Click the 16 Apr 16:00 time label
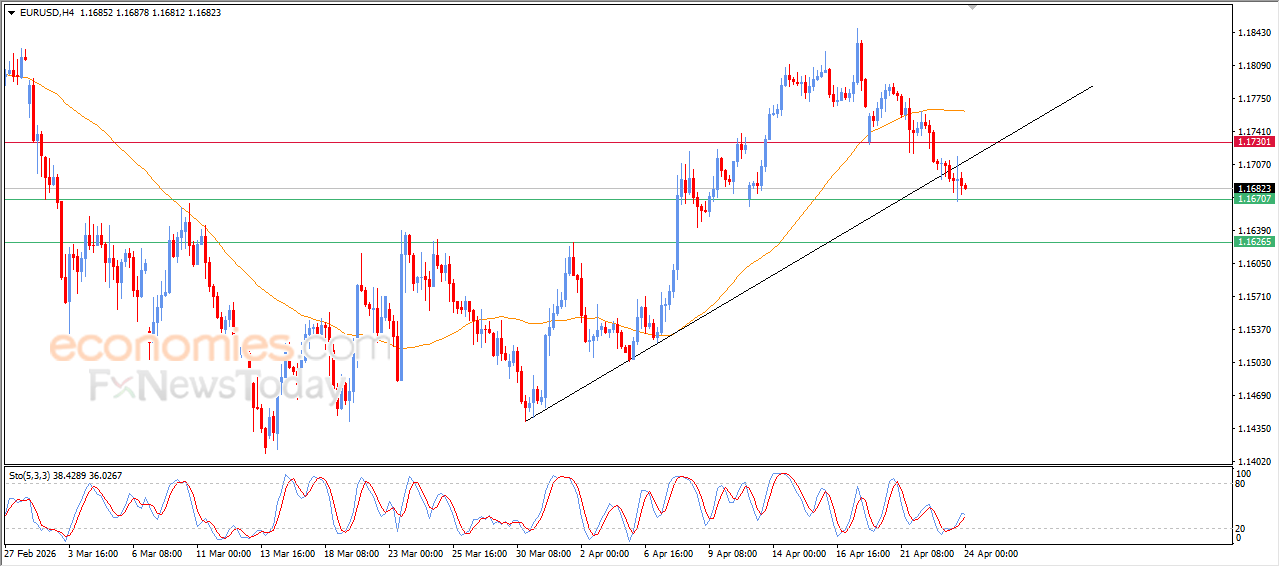The image size is (1280, 567). pyautogui.click(x=863, y=553)
